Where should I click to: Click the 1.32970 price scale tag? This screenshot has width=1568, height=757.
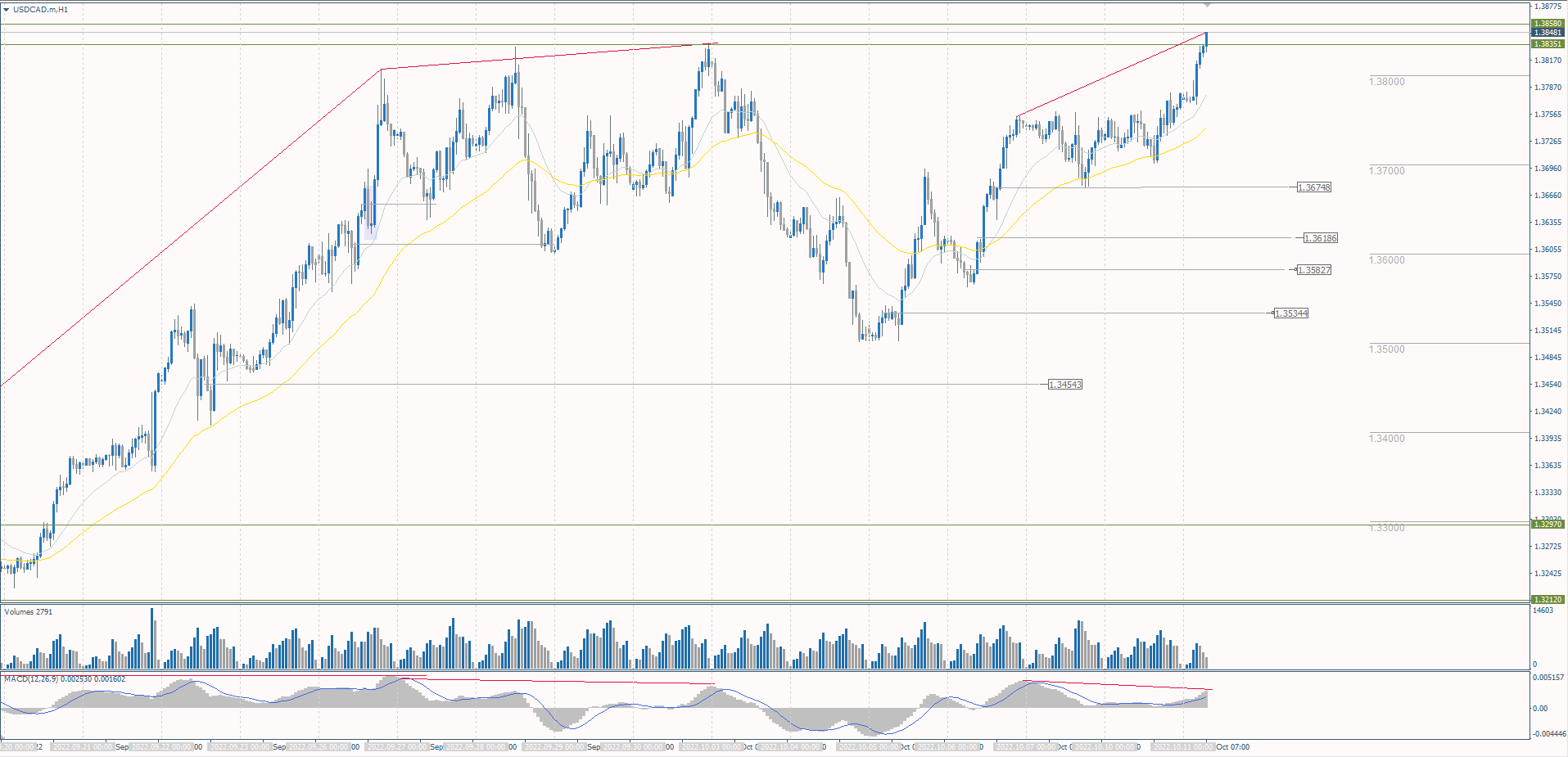tap(1548, 525)
